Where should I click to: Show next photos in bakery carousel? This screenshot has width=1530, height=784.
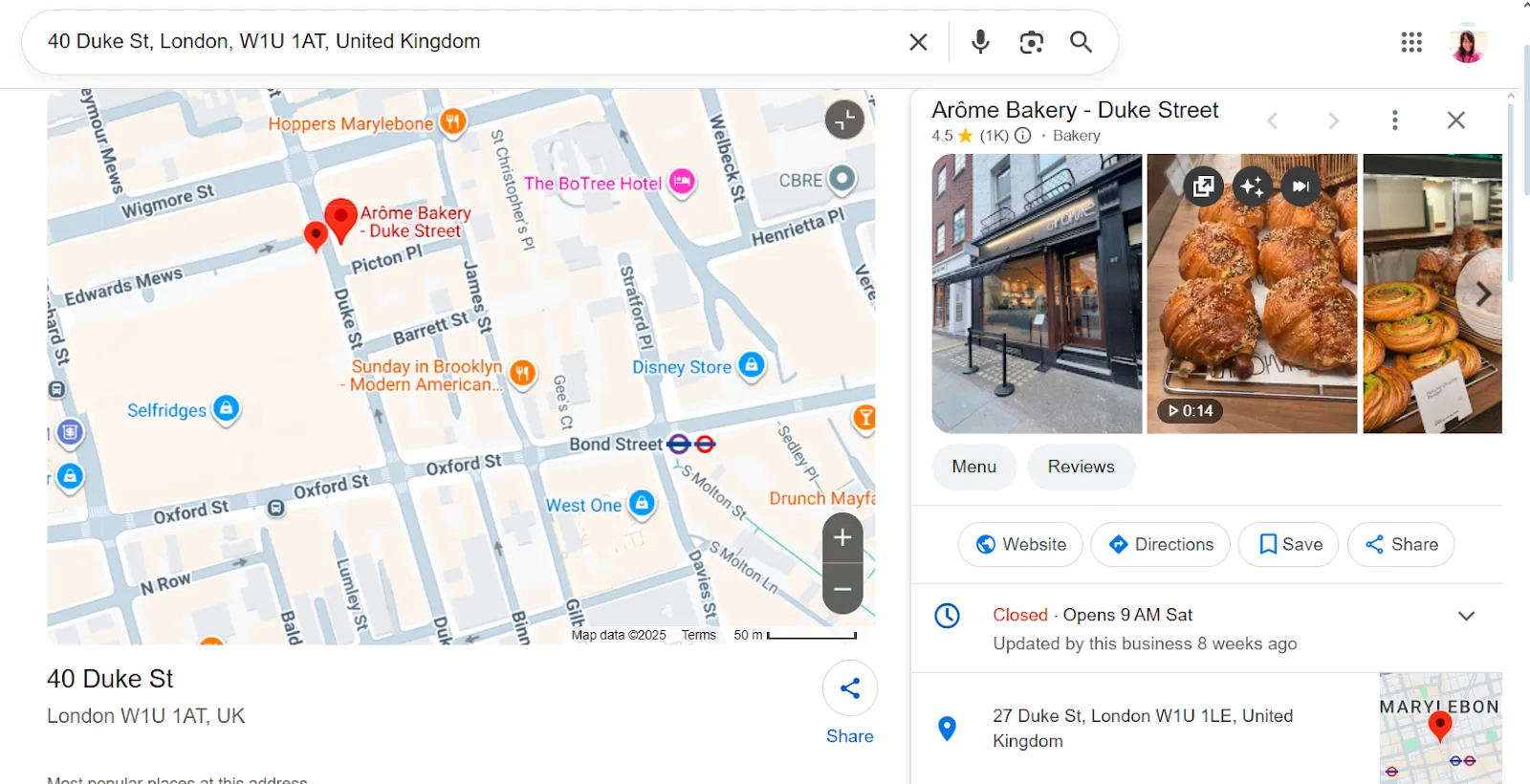tap(1481, 294)
